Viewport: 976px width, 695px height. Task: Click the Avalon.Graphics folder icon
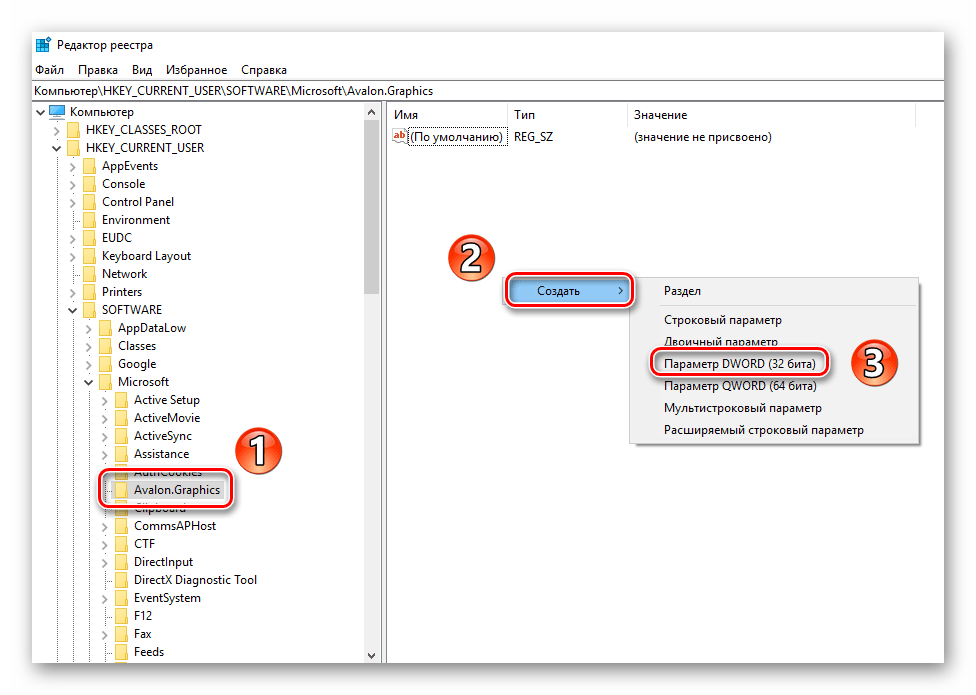121,490
